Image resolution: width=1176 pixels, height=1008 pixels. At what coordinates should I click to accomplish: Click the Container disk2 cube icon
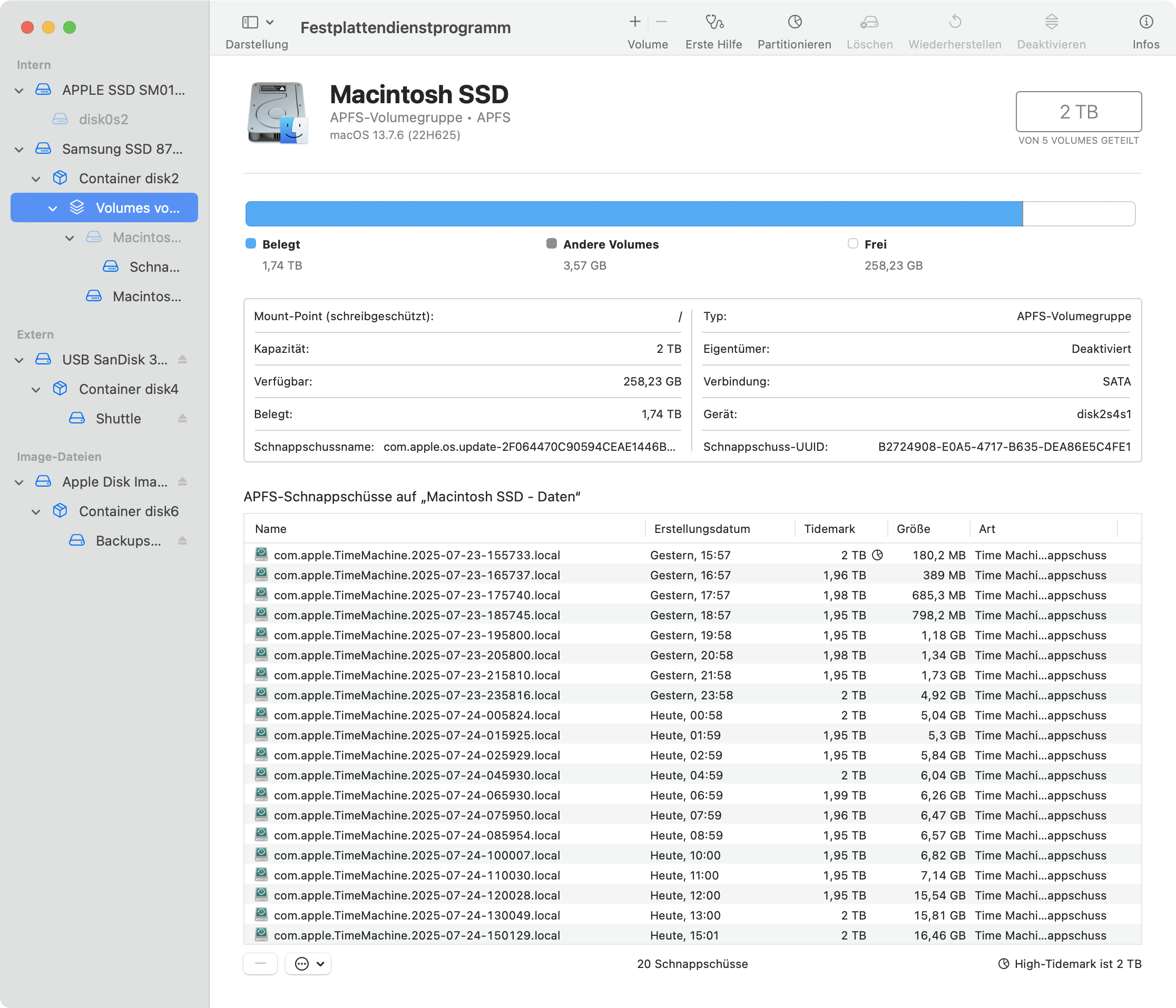pos(60,178)
